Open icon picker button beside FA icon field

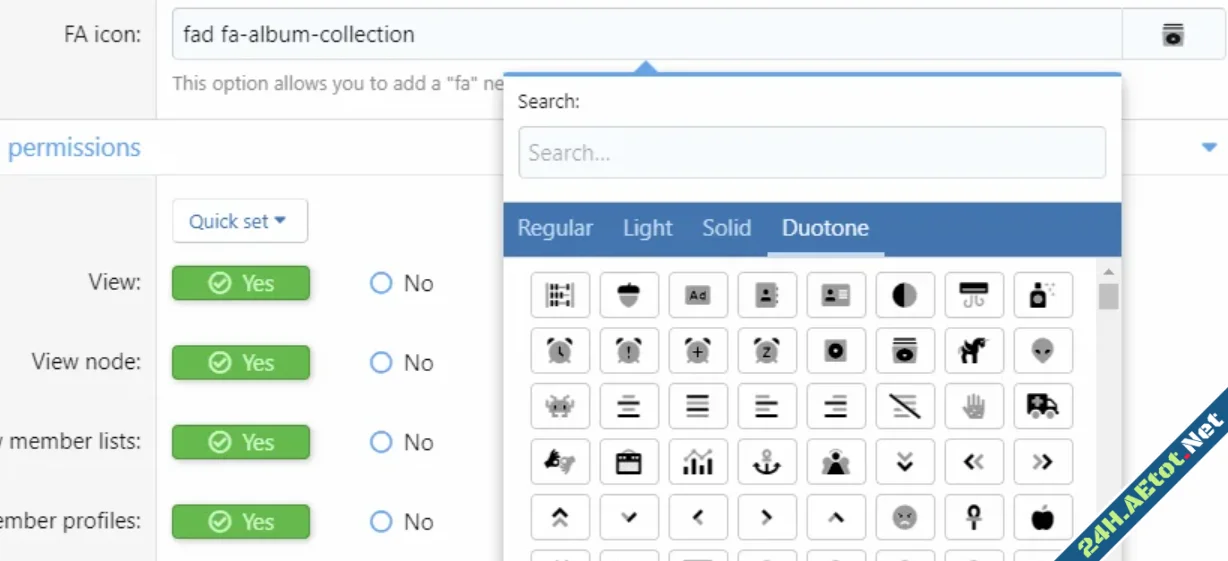click(x=1173, y=34)
